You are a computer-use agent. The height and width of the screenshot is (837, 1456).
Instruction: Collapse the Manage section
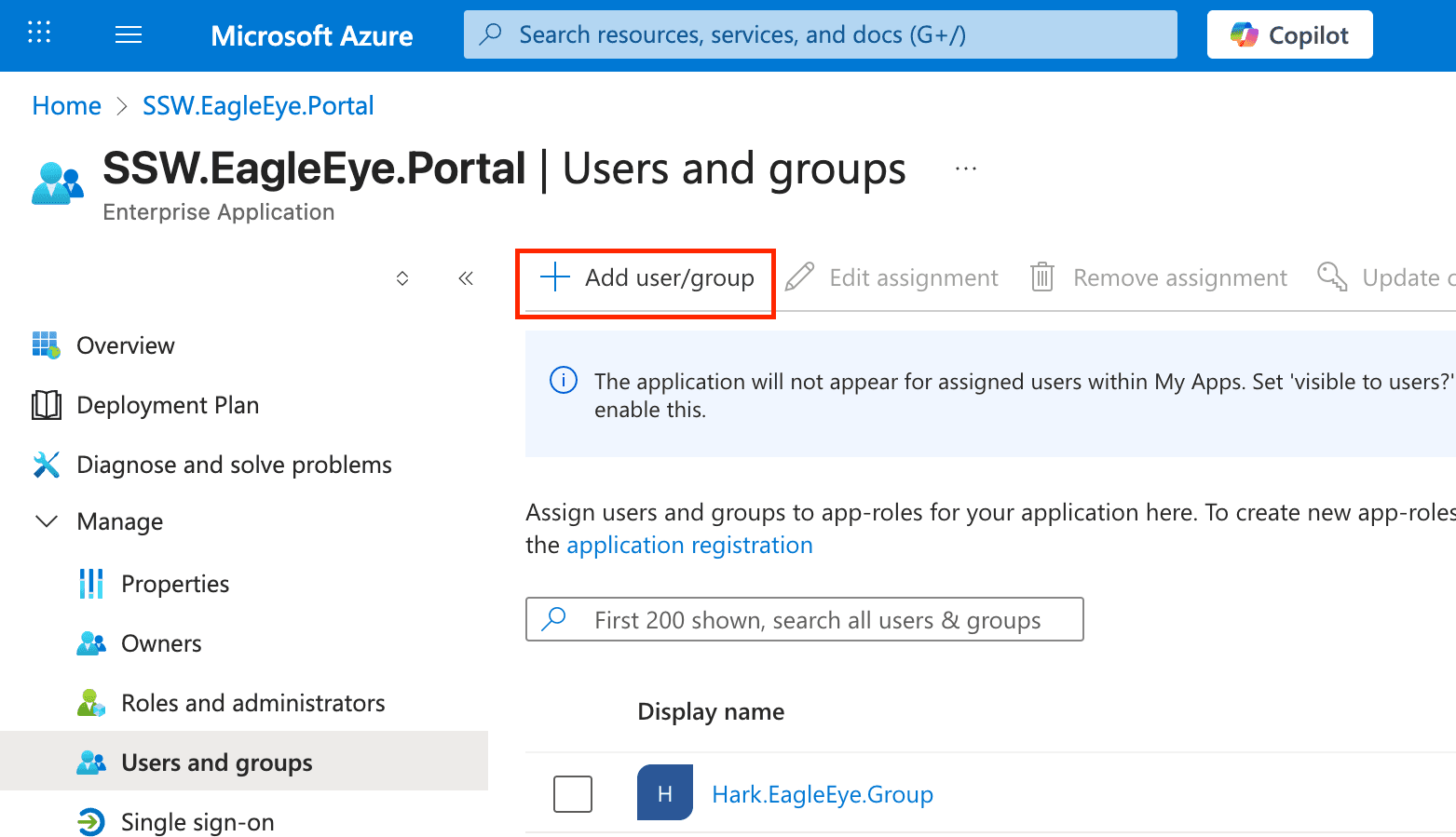(47, 521)
